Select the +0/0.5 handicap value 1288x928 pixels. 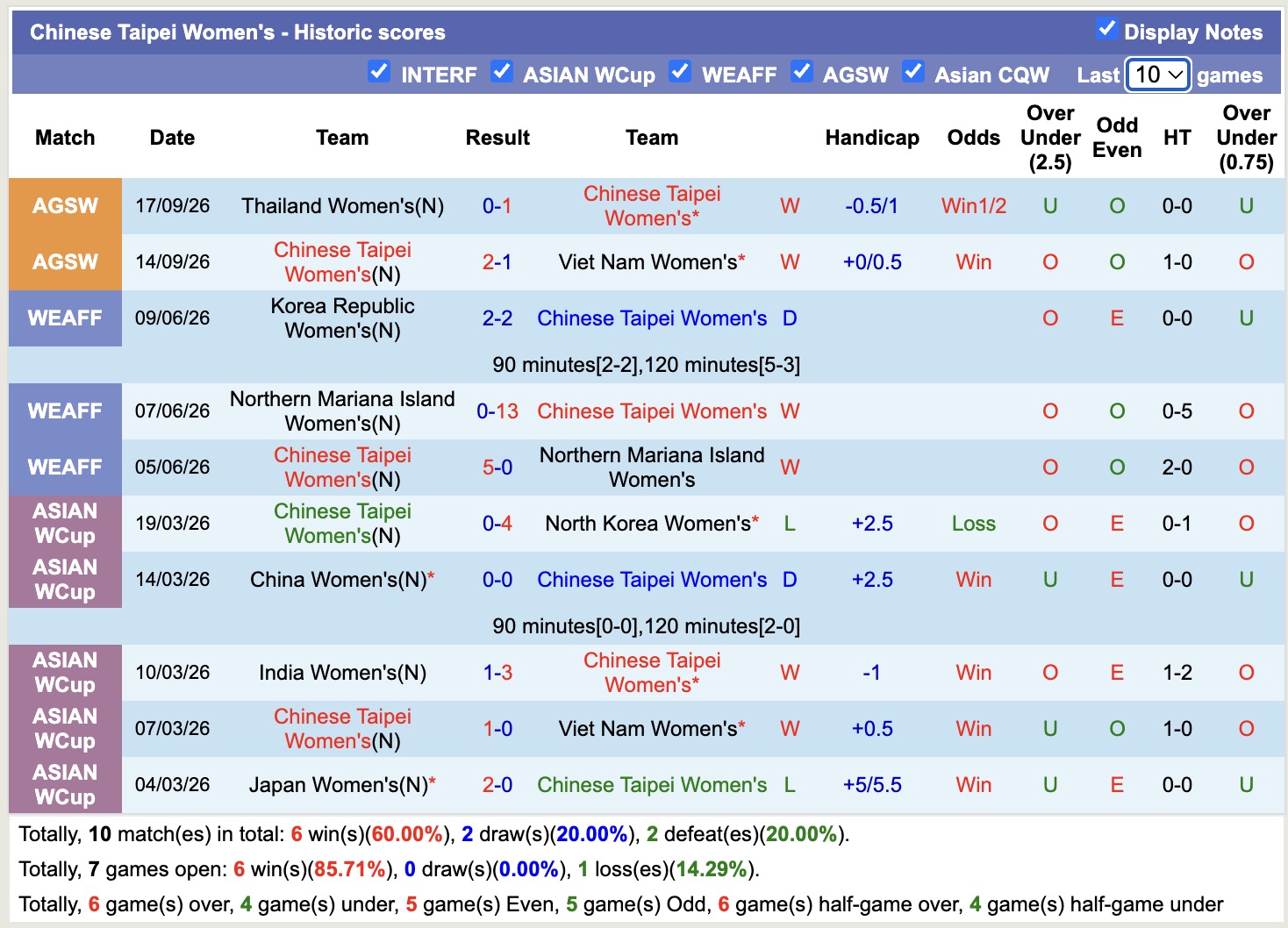[x=872, y=262]
